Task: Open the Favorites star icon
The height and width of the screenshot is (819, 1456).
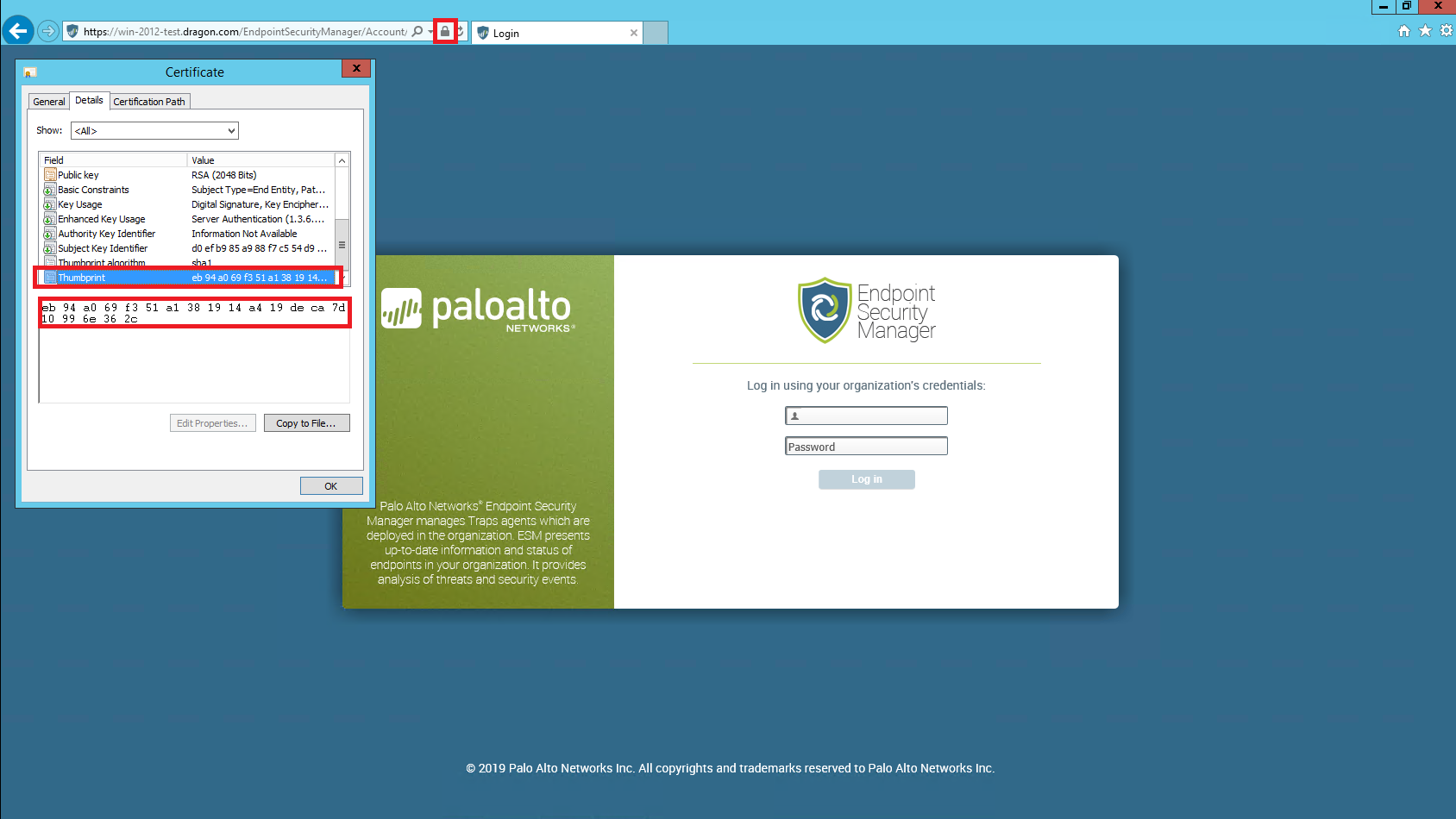Action: 1425,31
